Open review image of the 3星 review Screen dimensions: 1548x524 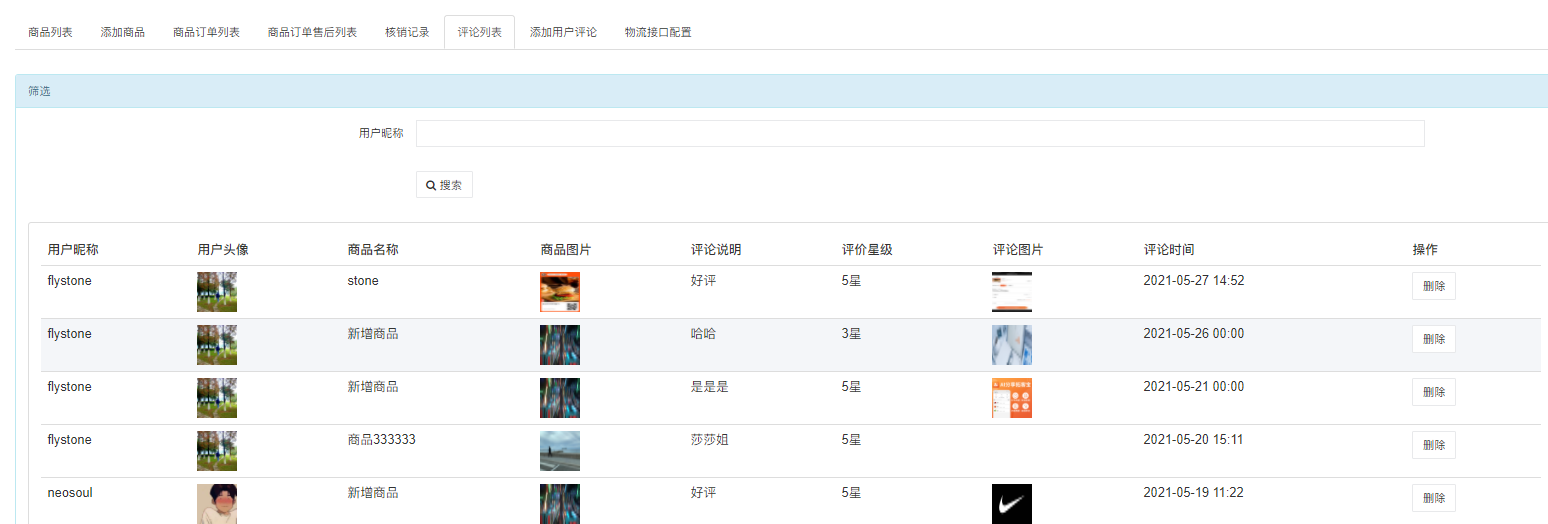pos(1011,345)
